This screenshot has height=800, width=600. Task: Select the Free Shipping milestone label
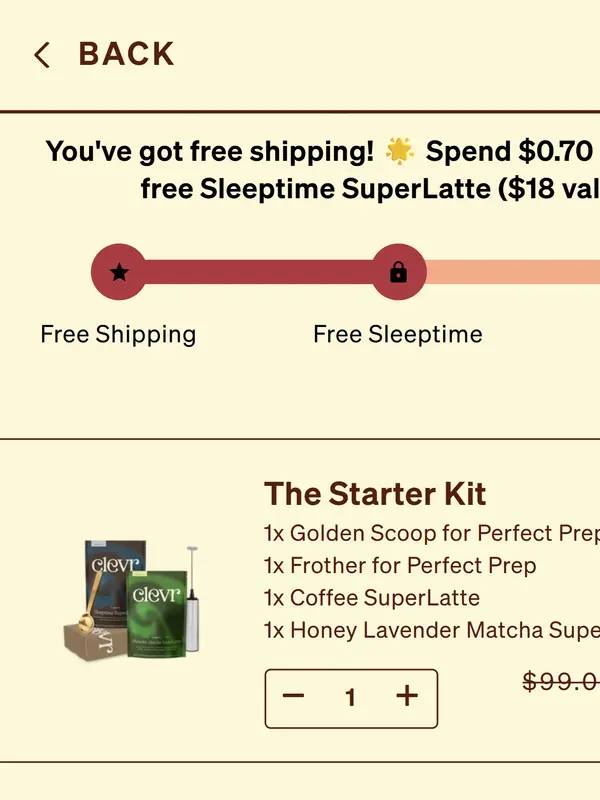(x=118, y=334)
